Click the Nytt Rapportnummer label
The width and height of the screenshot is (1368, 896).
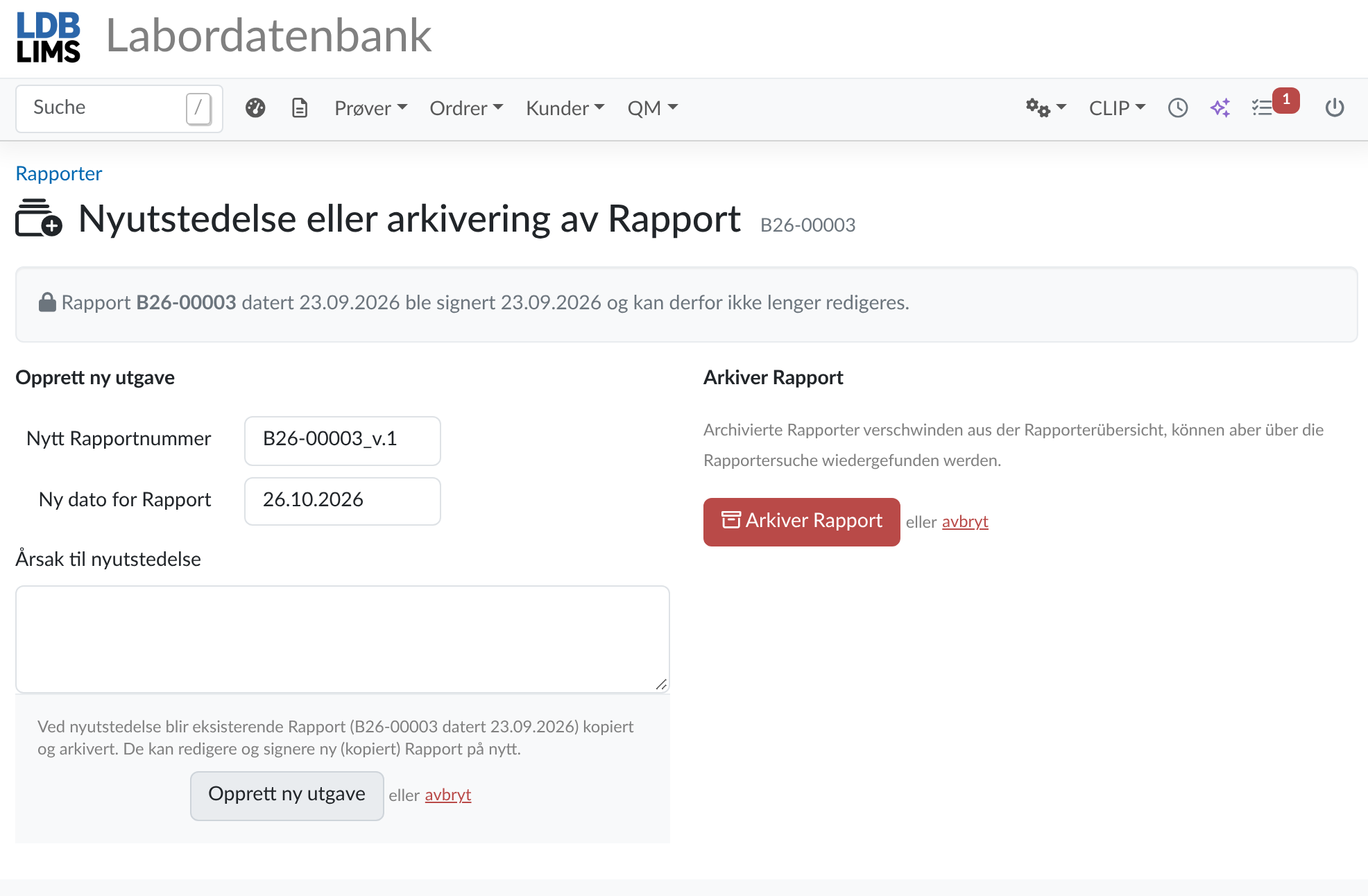click(x=119, y=438)
